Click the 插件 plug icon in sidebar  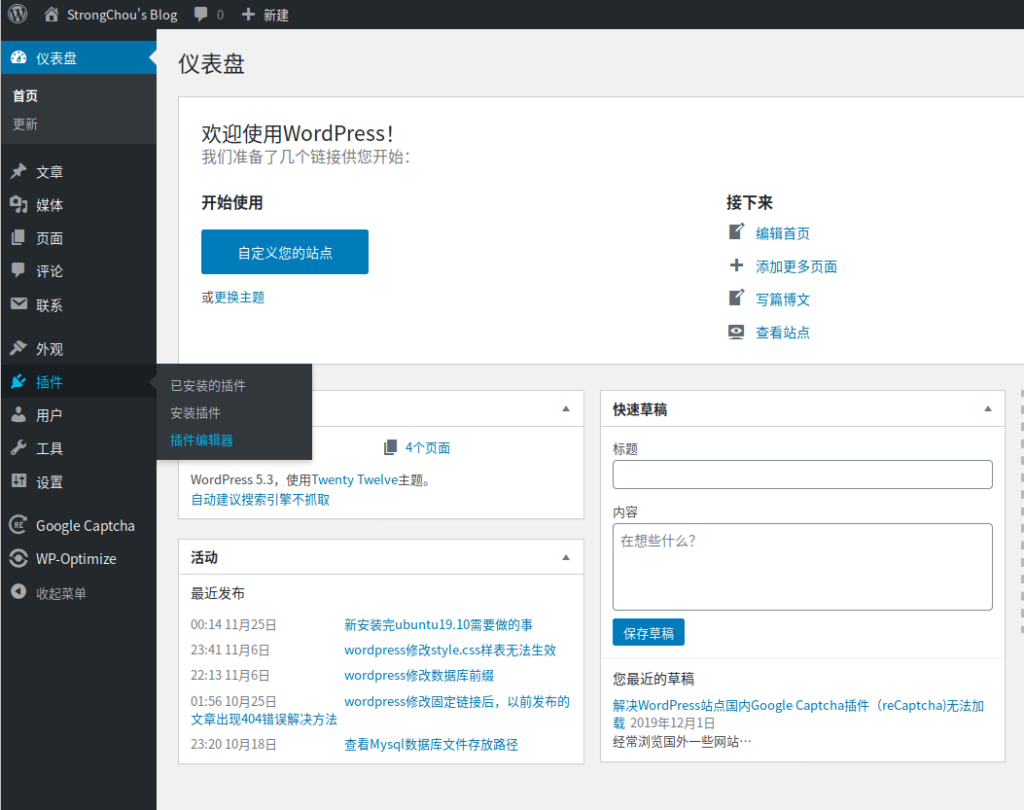pos(18,381)
